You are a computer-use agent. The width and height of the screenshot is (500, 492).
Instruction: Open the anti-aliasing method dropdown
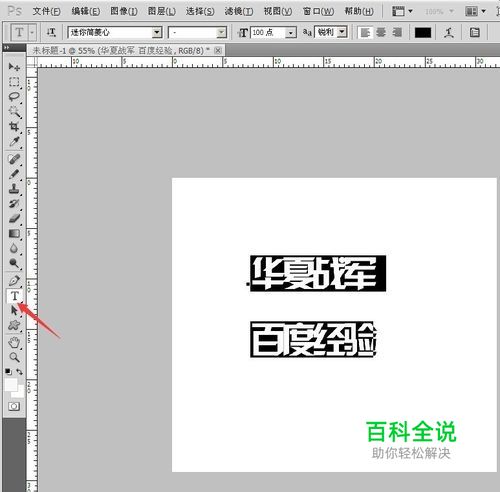click(342, 33)
